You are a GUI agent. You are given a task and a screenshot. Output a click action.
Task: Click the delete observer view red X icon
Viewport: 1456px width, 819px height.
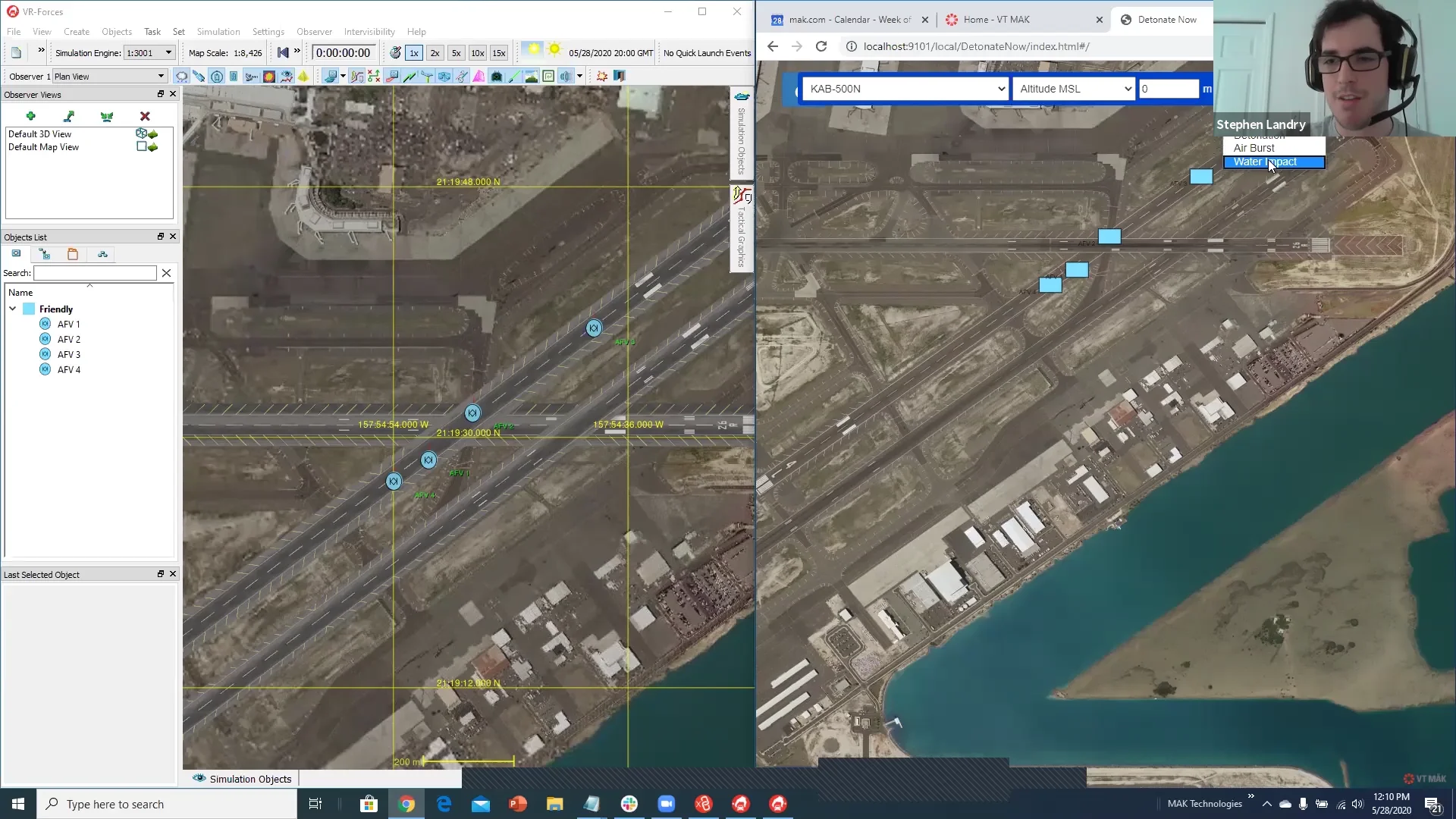click(145, 116)
